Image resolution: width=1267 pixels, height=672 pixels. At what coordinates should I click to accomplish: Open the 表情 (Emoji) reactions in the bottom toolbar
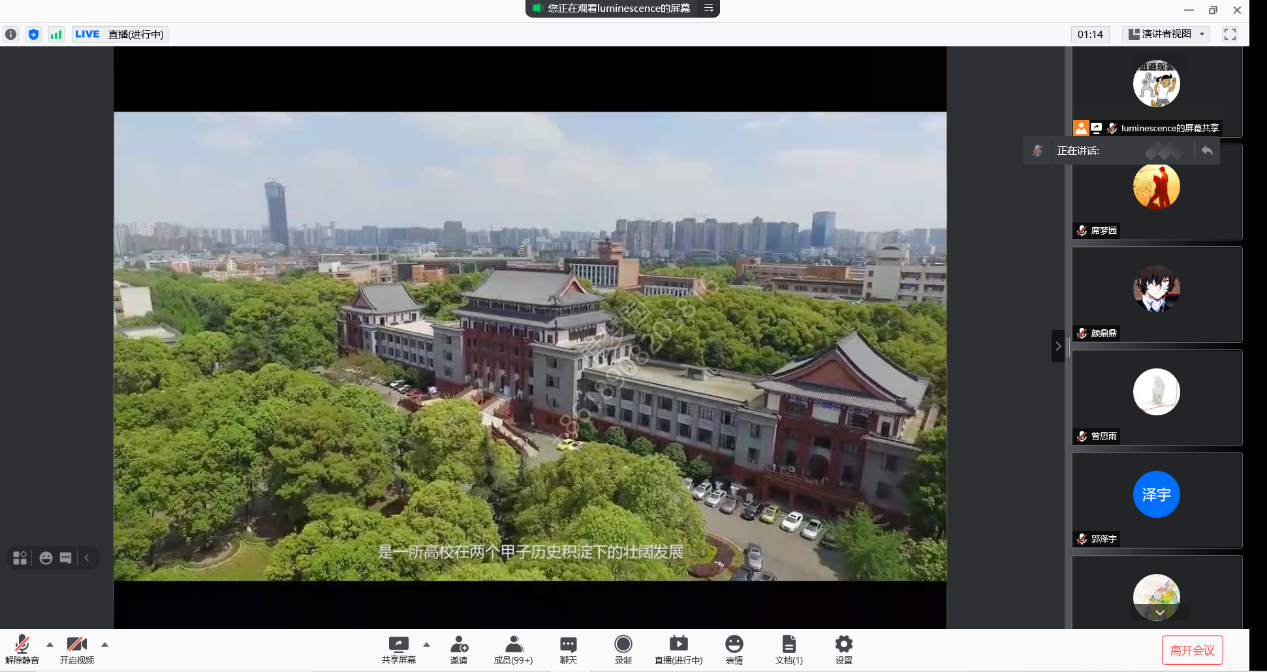734,648
